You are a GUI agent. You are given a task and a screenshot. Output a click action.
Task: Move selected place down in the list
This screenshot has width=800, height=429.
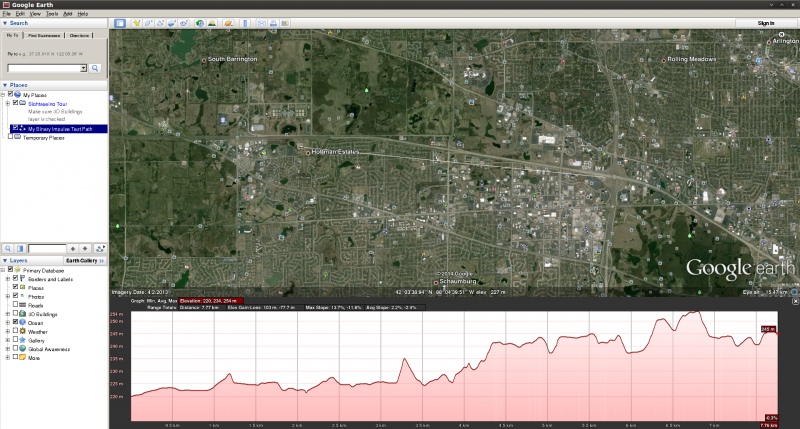point(85,248)
